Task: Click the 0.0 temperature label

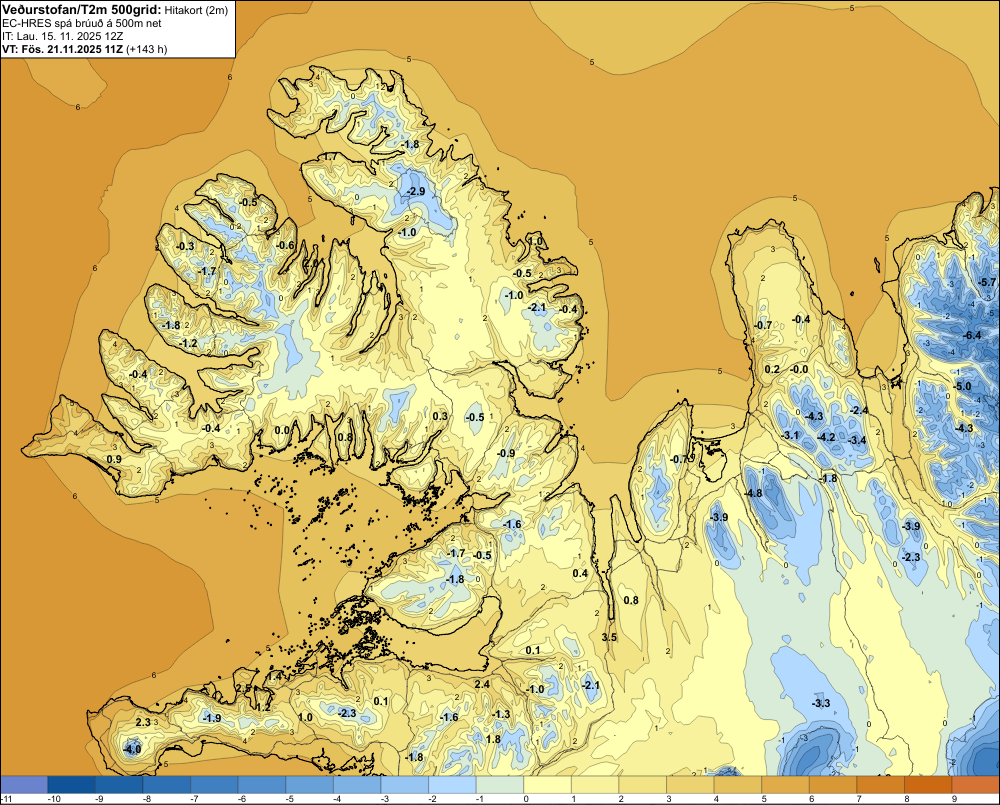Action: (283, 431)
